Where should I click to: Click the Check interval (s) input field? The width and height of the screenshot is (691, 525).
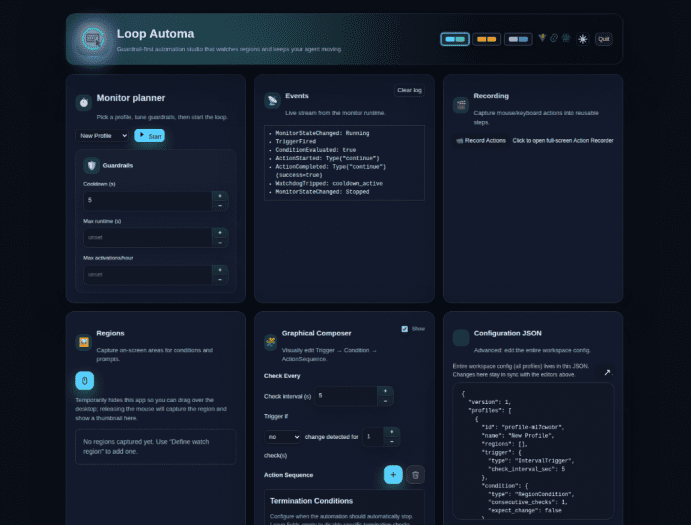coord(346,396)
